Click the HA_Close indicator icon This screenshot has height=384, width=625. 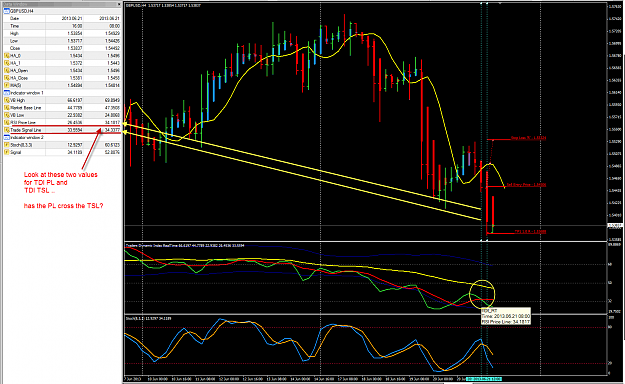pos(6,78)
